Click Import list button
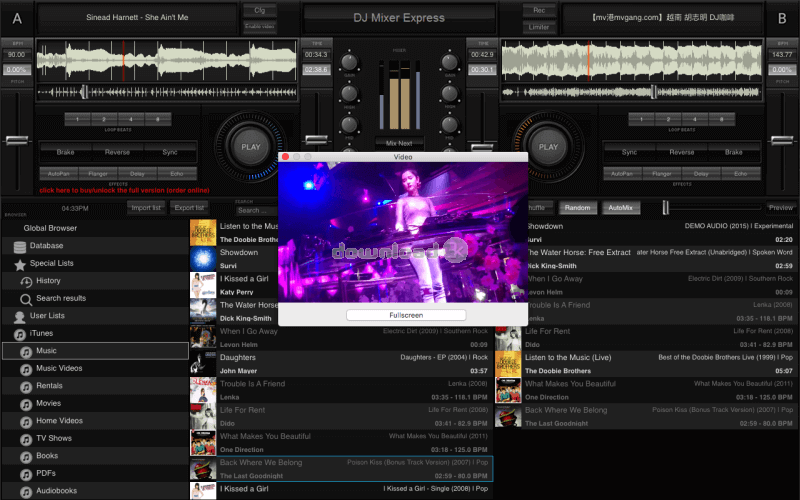 click(146, 208)
